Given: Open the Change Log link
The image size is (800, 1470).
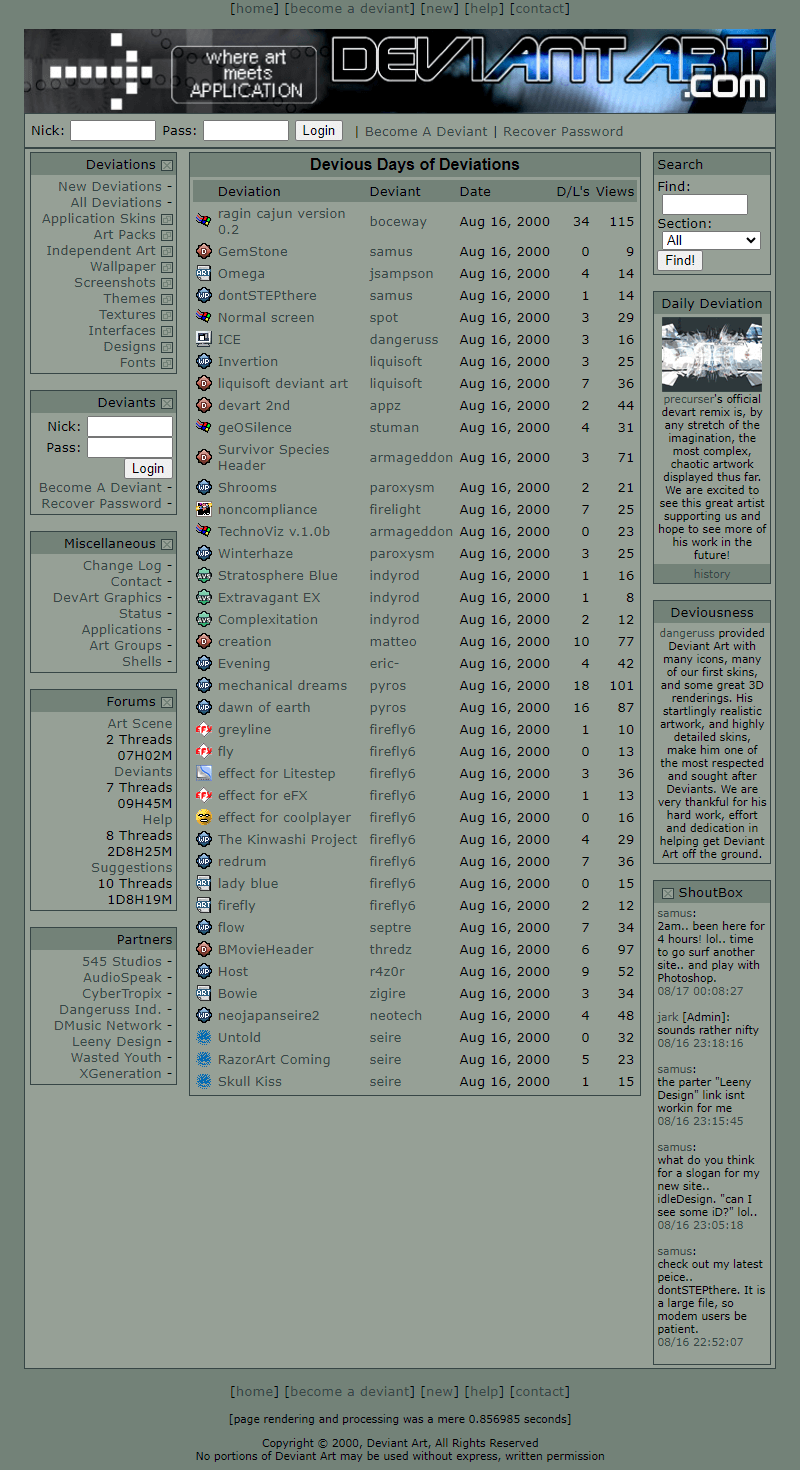Looking at the screenshot, I should tap(122, 565).
